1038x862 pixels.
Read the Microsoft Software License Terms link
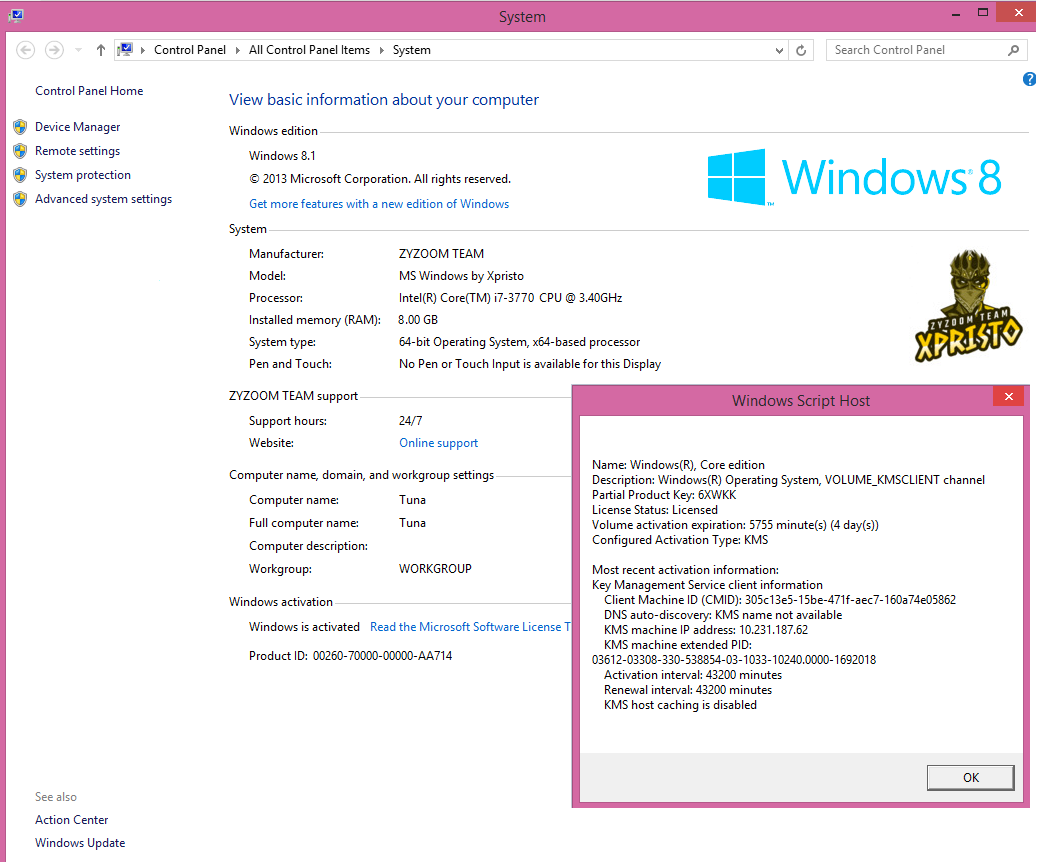click(x=470, y=627)
